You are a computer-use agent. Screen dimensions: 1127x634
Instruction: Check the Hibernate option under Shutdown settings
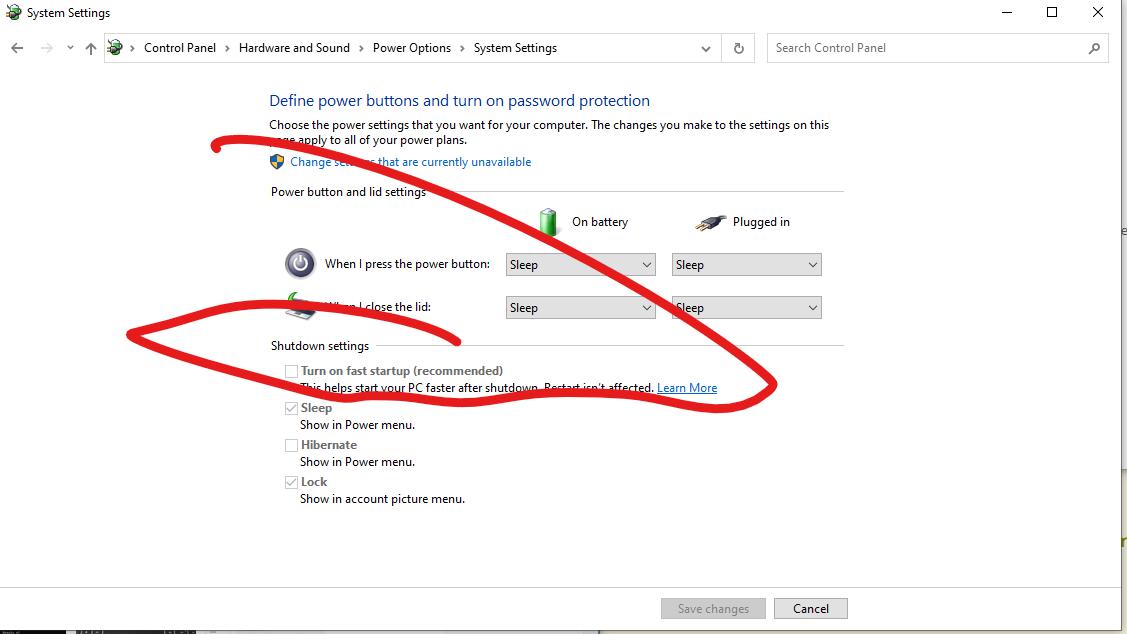tap(291, 444)
